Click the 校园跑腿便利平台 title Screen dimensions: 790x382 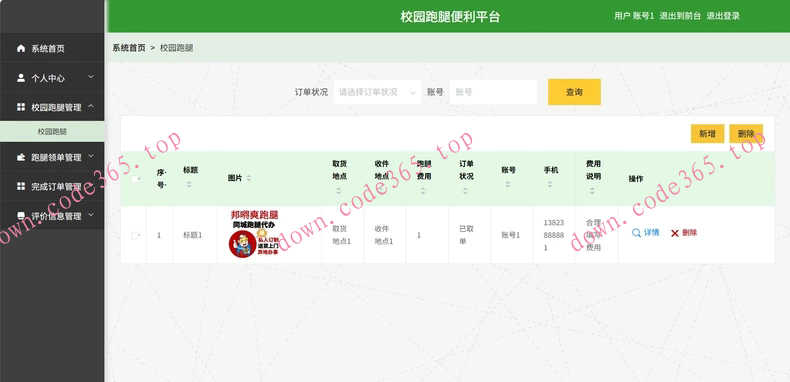click(x=450, y=16)
